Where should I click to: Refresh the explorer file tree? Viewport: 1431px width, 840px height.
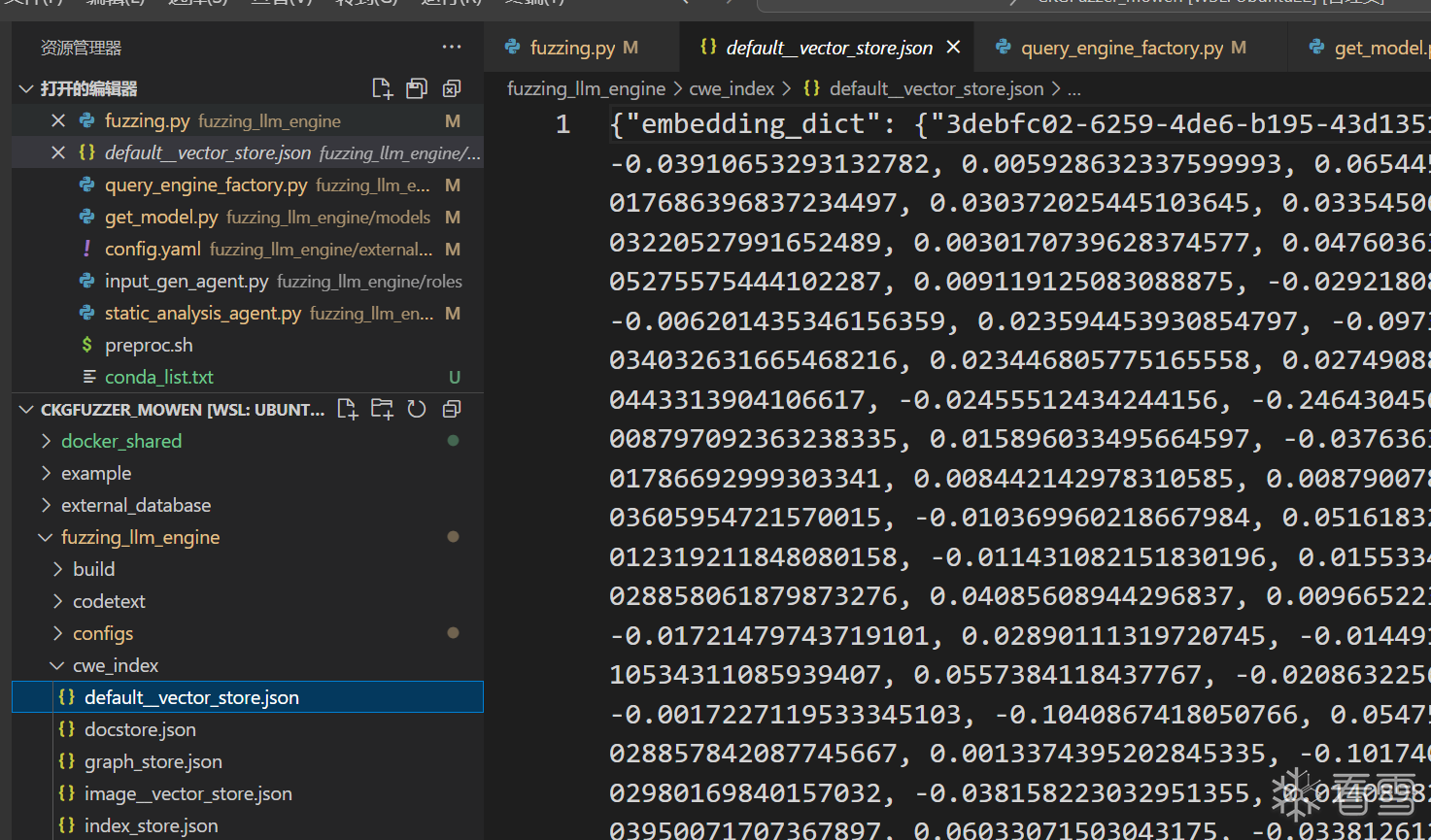tap(417, 409)
